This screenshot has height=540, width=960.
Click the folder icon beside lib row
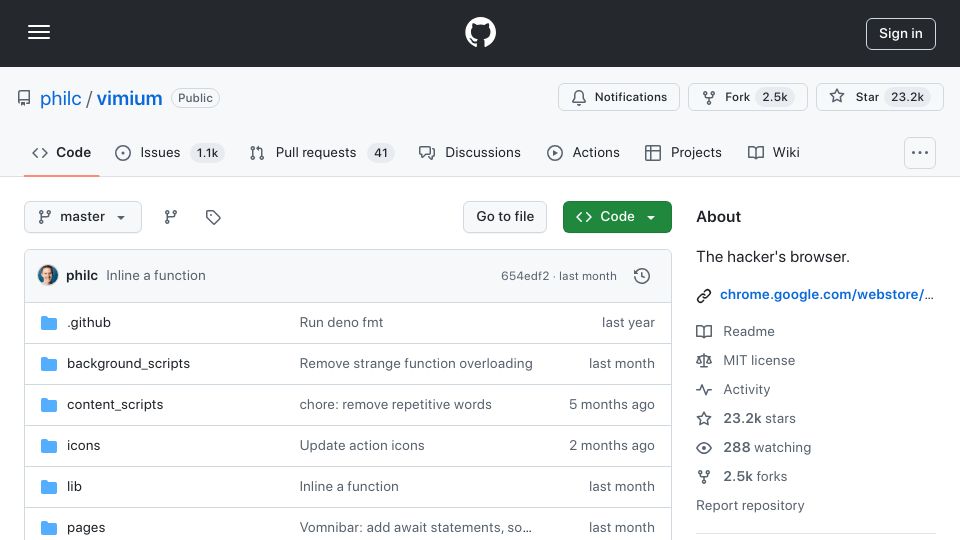pos(48,487)
